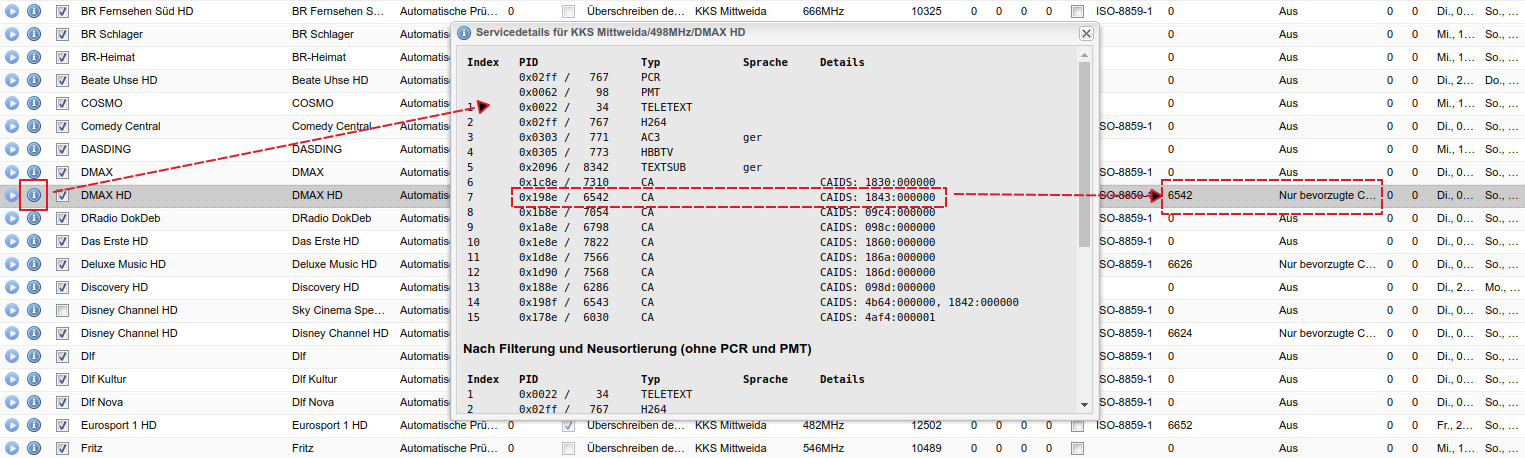Screen dimensions: 1525x458
Task: Play the COSMO service
Action: [x=12, y=103]
